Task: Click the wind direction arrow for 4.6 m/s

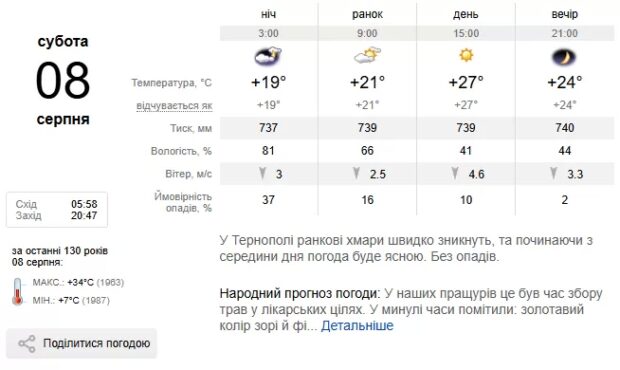Action: [x=455, y=173]
